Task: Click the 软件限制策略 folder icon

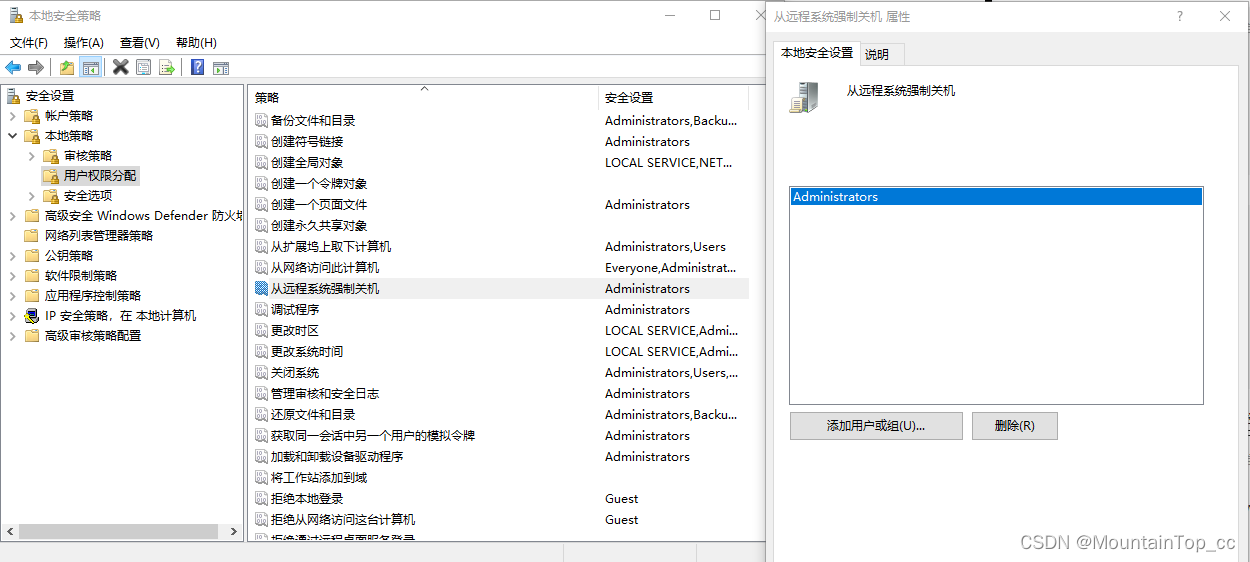Action: coord(32,276)
